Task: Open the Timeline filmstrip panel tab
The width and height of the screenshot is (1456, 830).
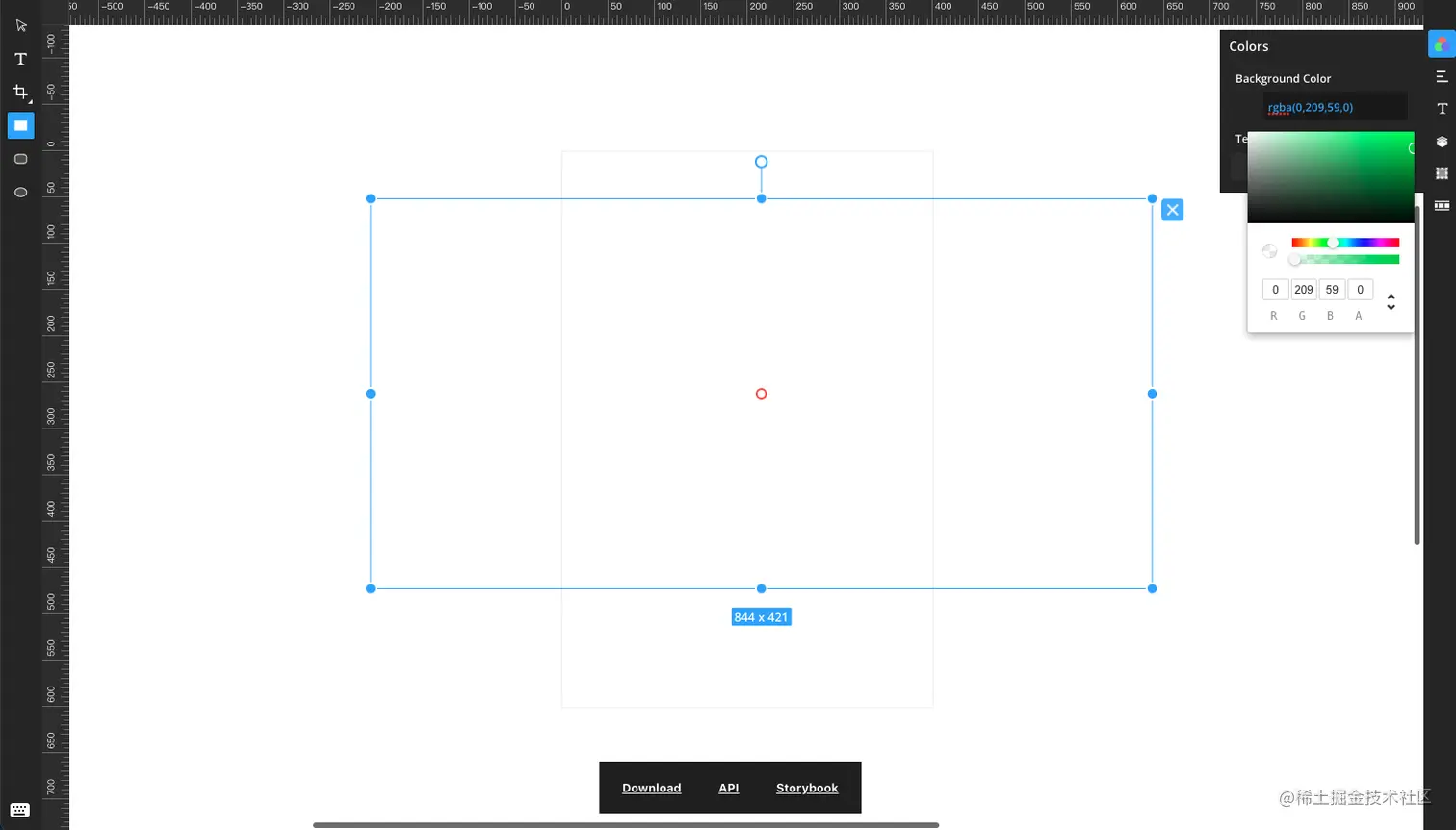Action: [1442, 205]
